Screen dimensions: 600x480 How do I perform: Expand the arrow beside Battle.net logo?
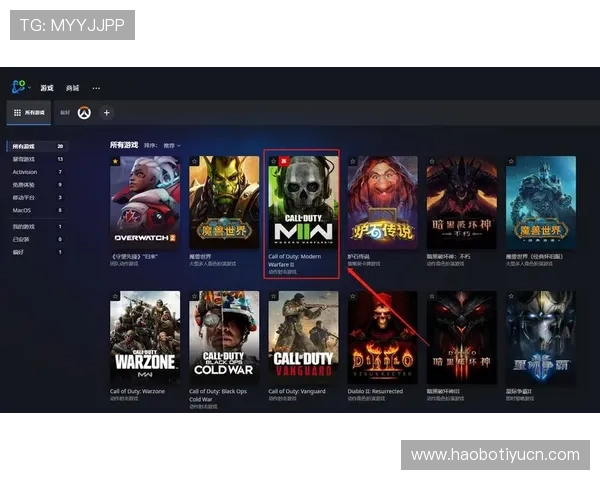(30, 88)
